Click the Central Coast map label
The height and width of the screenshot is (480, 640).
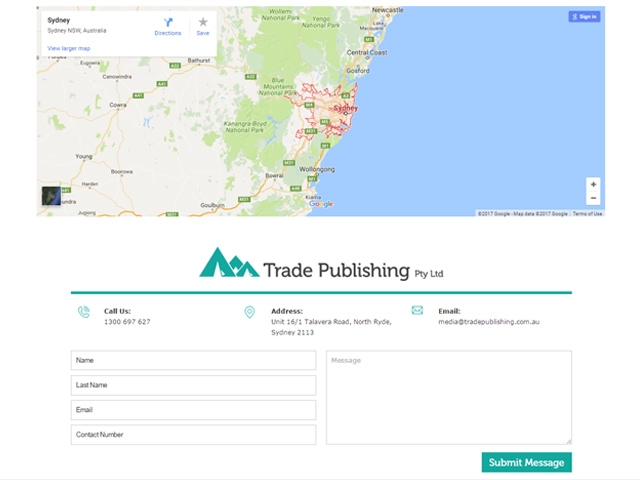367,52
